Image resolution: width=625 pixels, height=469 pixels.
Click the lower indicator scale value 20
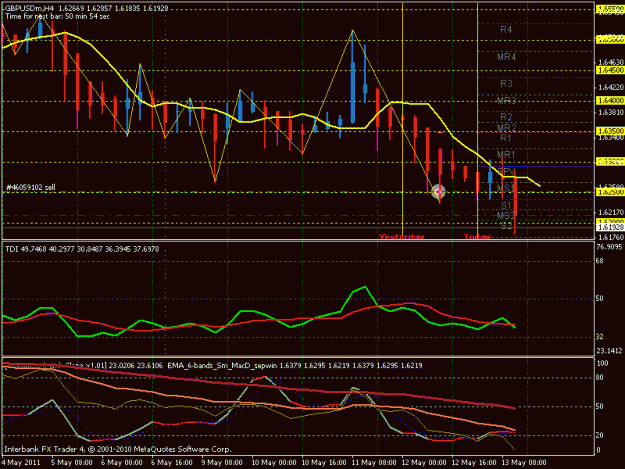tap(599, 435)
